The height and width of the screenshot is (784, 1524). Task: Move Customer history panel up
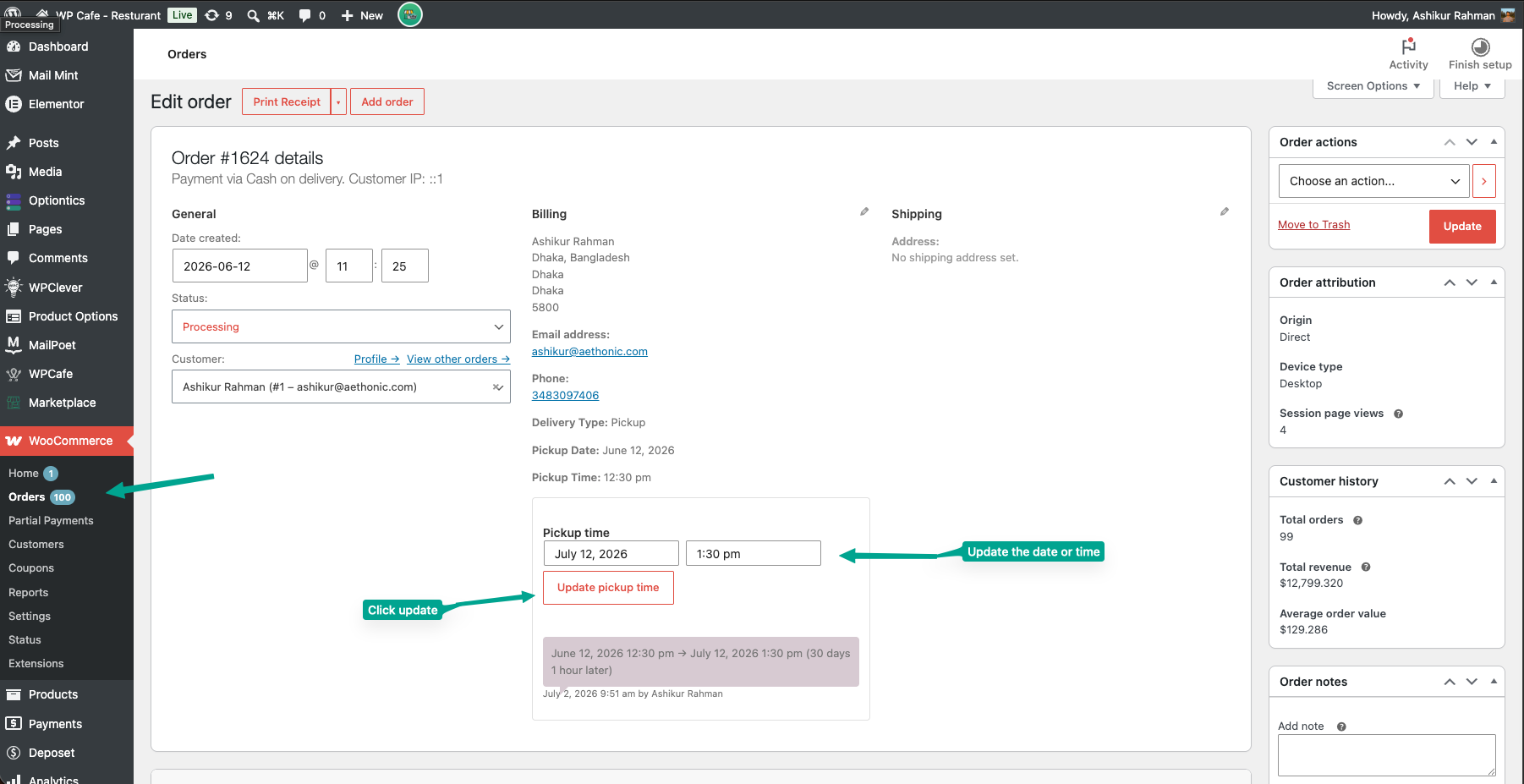point(1450,481)
